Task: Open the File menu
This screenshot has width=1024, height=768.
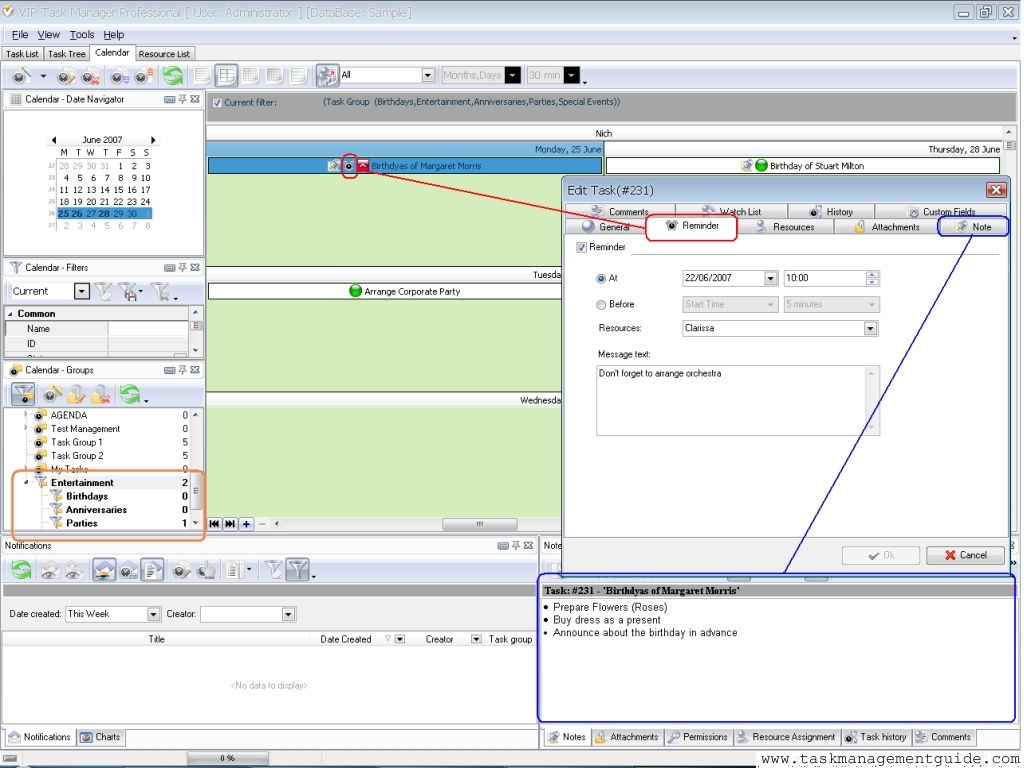Action: [20, 35]
